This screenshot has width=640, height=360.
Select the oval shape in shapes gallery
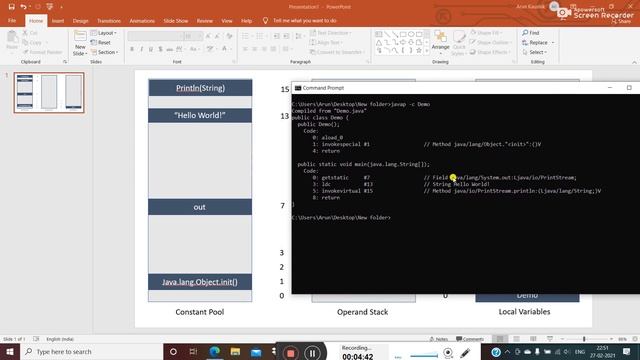[x=411, y=34]
